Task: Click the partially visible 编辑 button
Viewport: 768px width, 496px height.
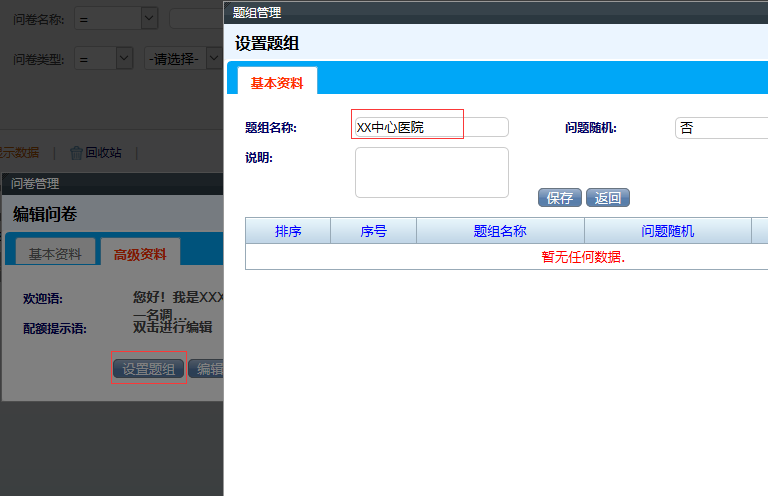Action: [x=208, y=369]
